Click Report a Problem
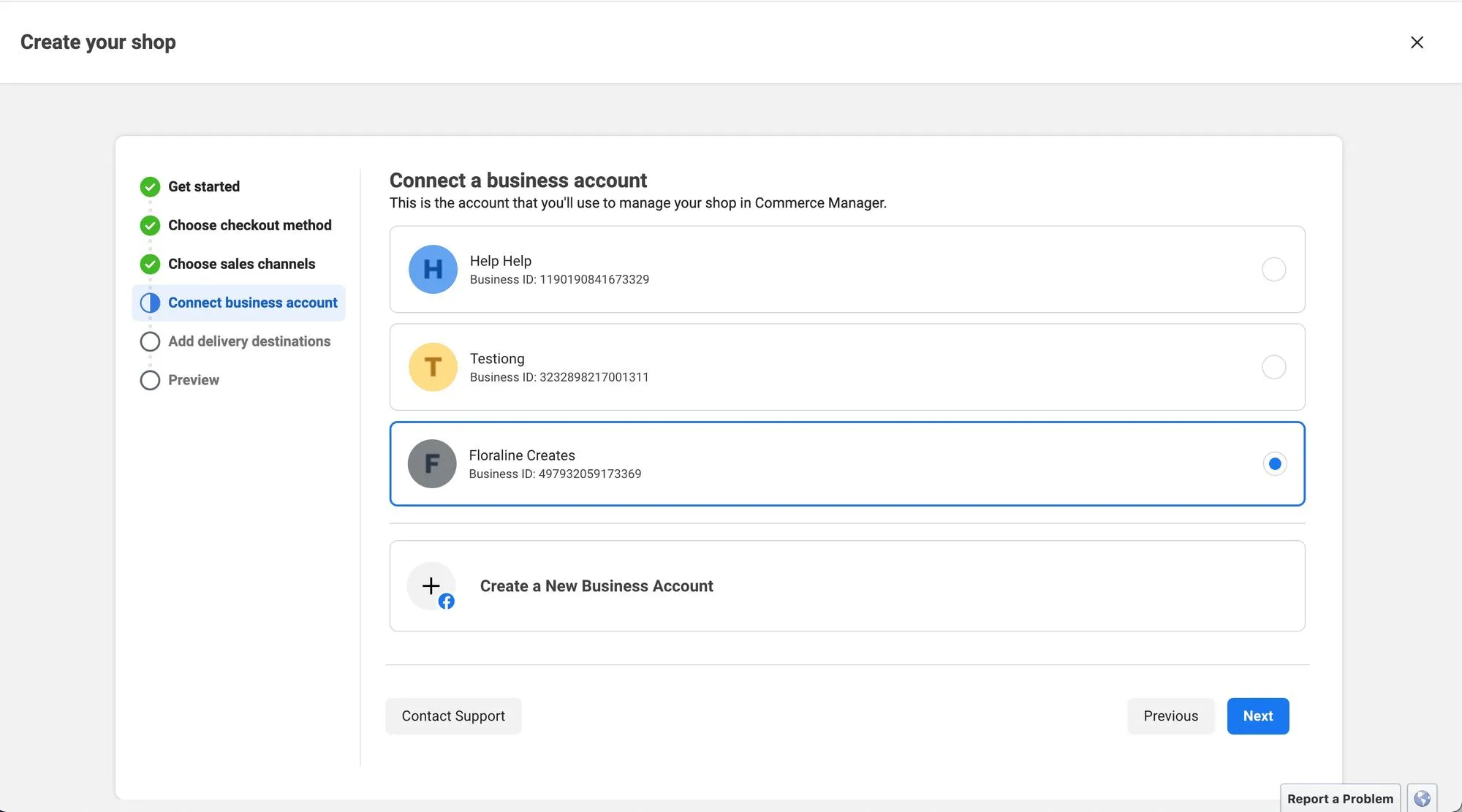The width and height of the screenshot is (1462, 812). click(x=1340, y=798)
